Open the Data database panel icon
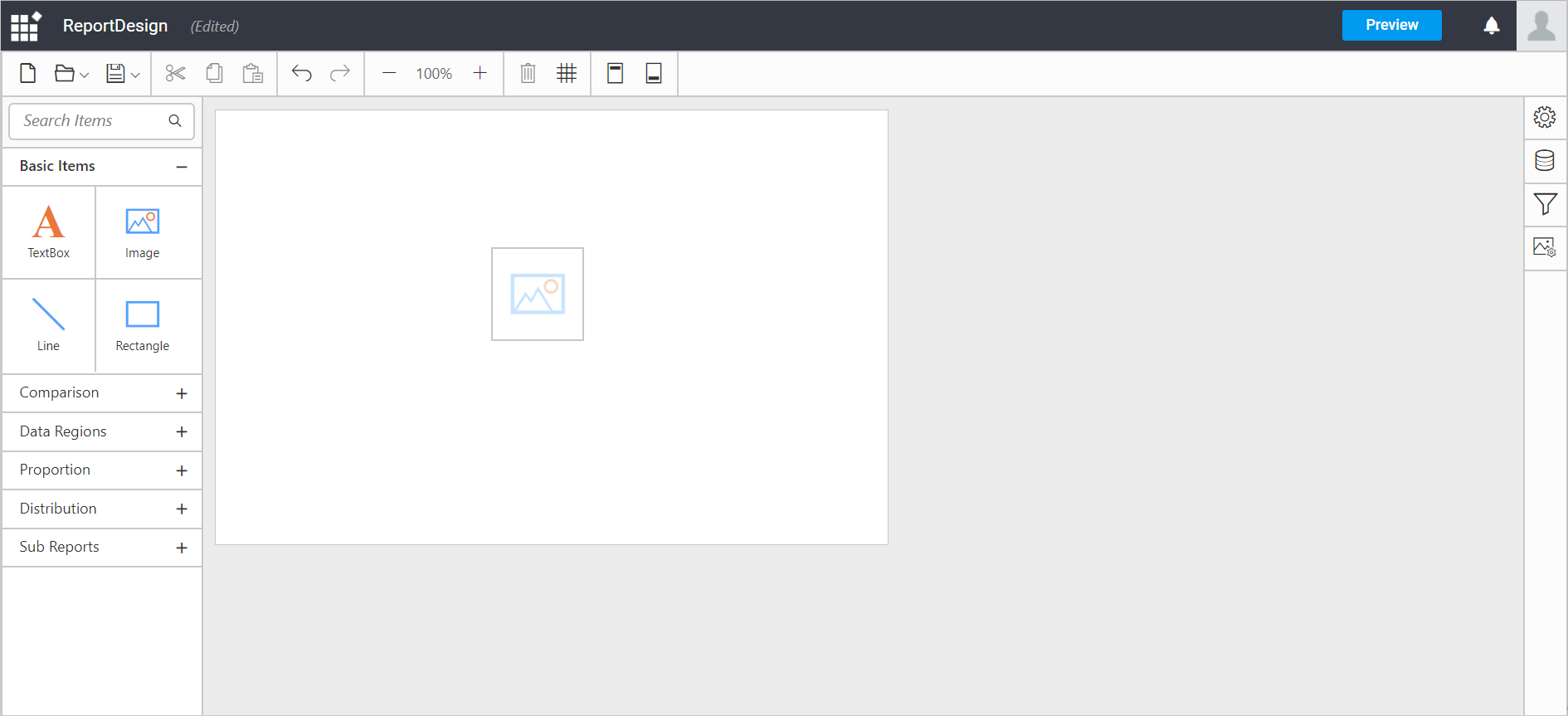Image resolution: width=1568 pixels, height=716 pixels. pyautogui.click(x=1544, y=161)
